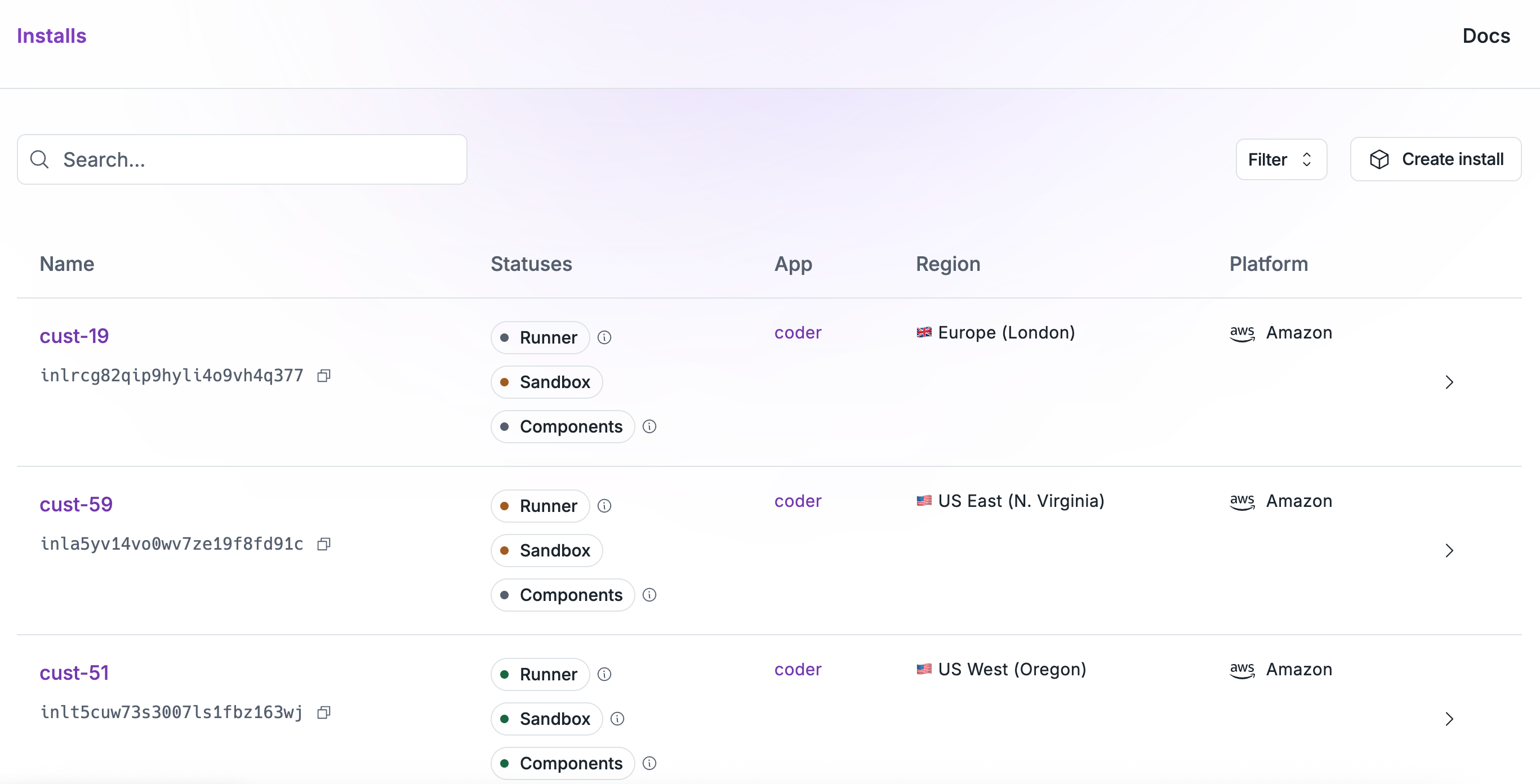Expand cust-51 row with chevron arrow
The image size is (1540, 784).
tap(1449, 719)
